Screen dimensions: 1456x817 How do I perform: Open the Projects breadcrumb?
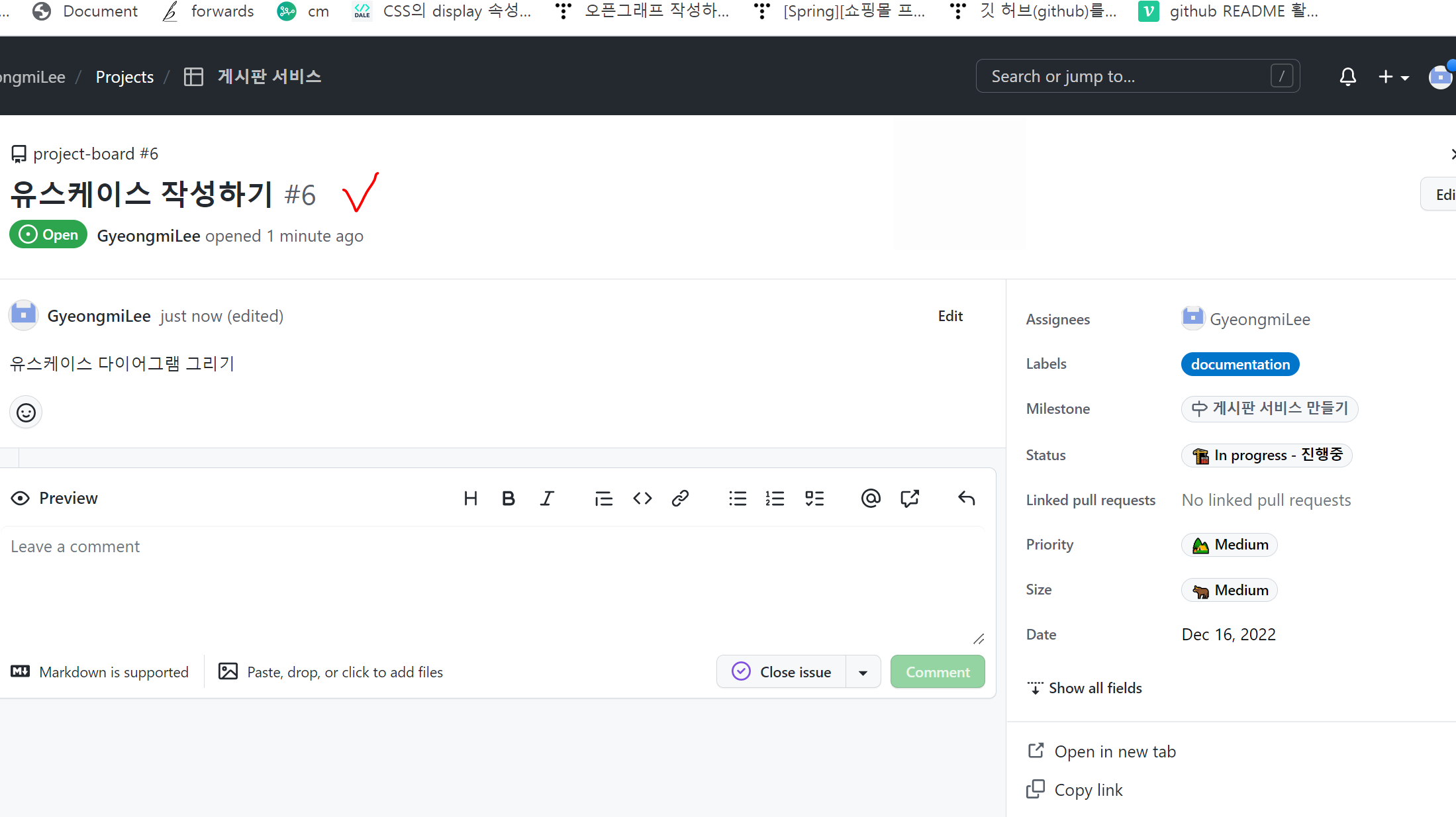[124, 77]
